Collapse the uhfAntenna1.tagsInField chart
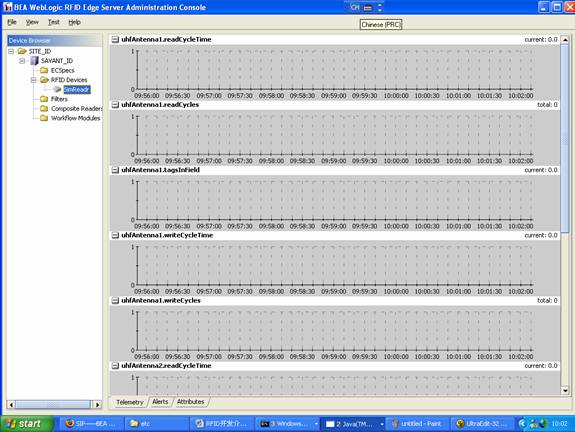Image resolution: width=575 pixels, height=432 pixels. [x=115, y=170]
